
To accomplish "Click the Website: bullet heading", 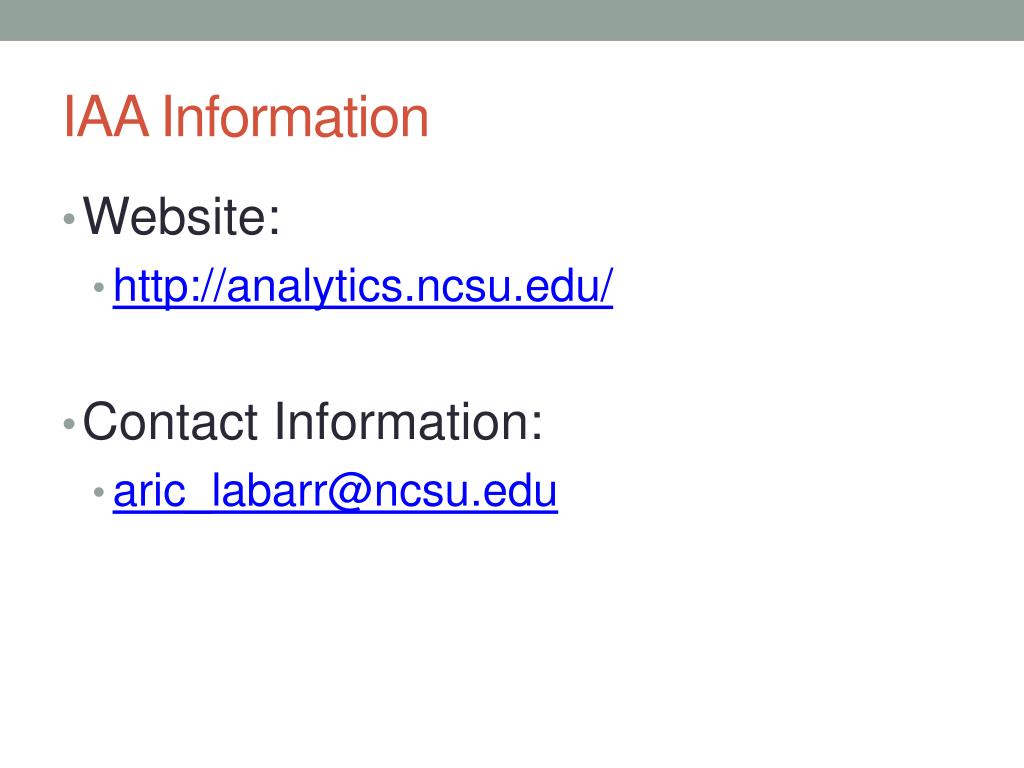I will coord(182,216).
